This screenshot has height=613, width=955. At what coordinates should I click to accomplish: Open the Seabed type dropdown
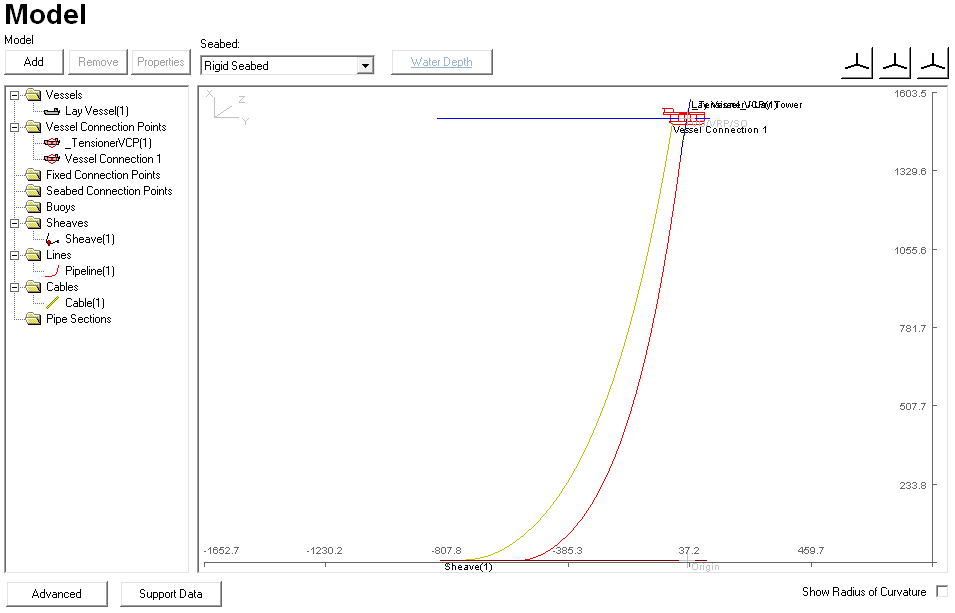point(365,66)
